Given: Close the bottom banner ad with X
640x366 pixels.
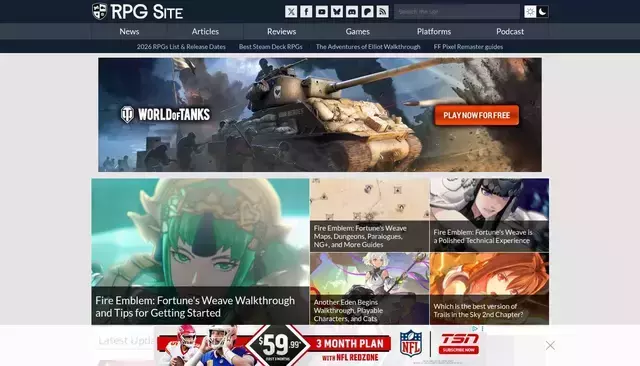Looking at the screenshot, I should tap(550, 346).
